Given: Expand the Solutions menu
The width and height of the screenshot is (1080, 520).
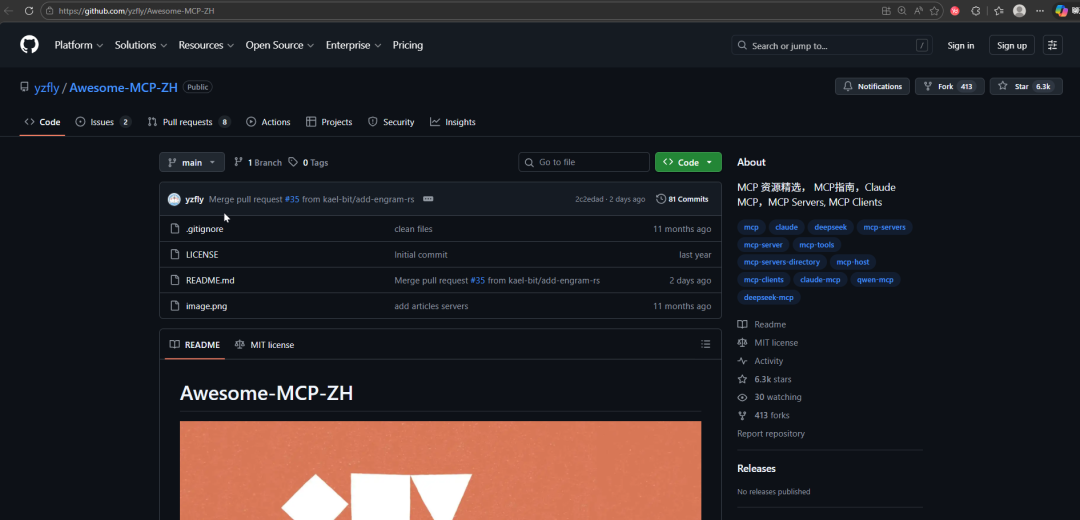Looking at the screenshot, I should point(141,45).
